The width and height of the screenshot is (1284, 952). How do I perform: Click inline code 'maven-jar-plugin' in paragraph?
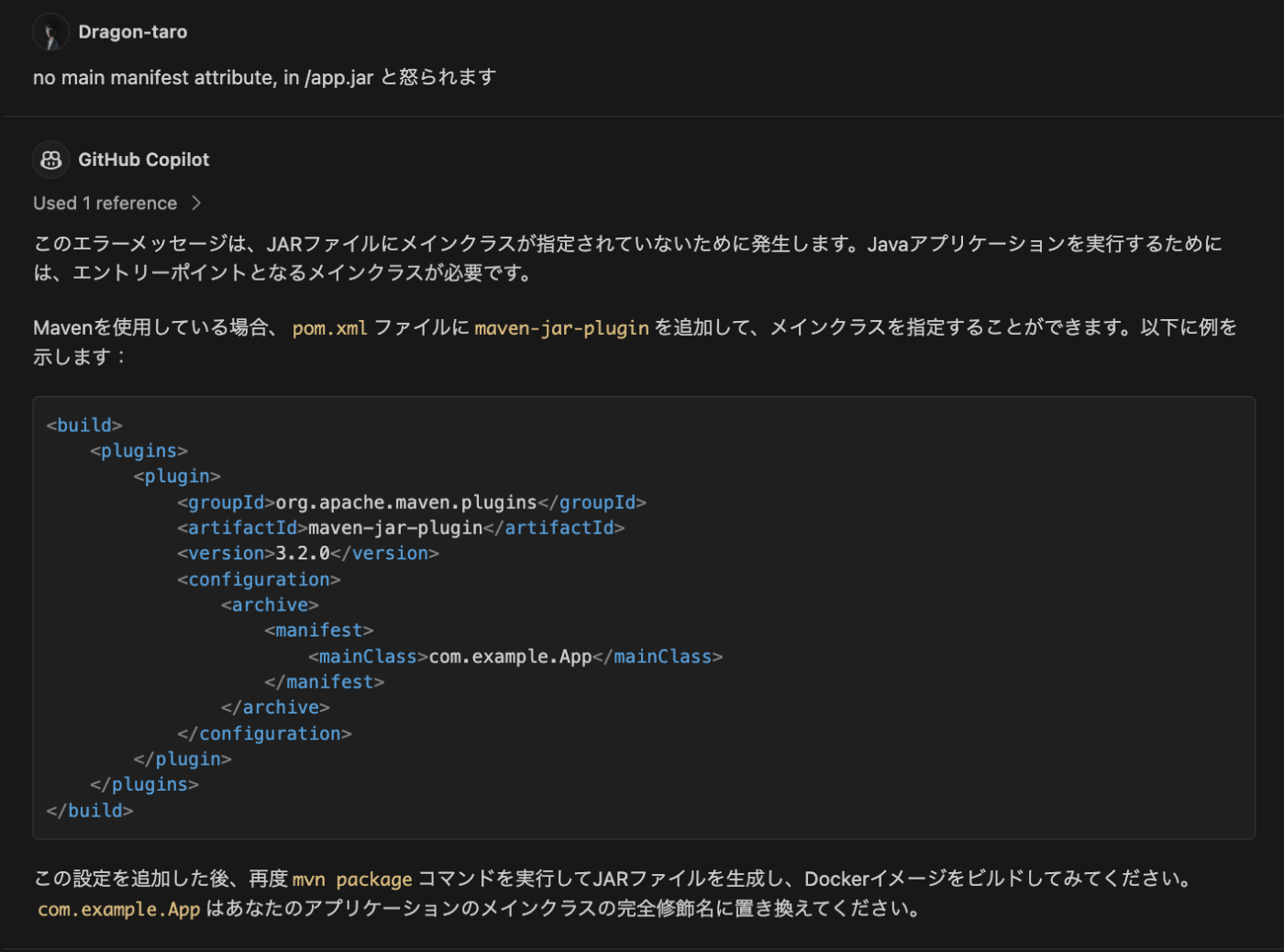click(x=561, y=328)
